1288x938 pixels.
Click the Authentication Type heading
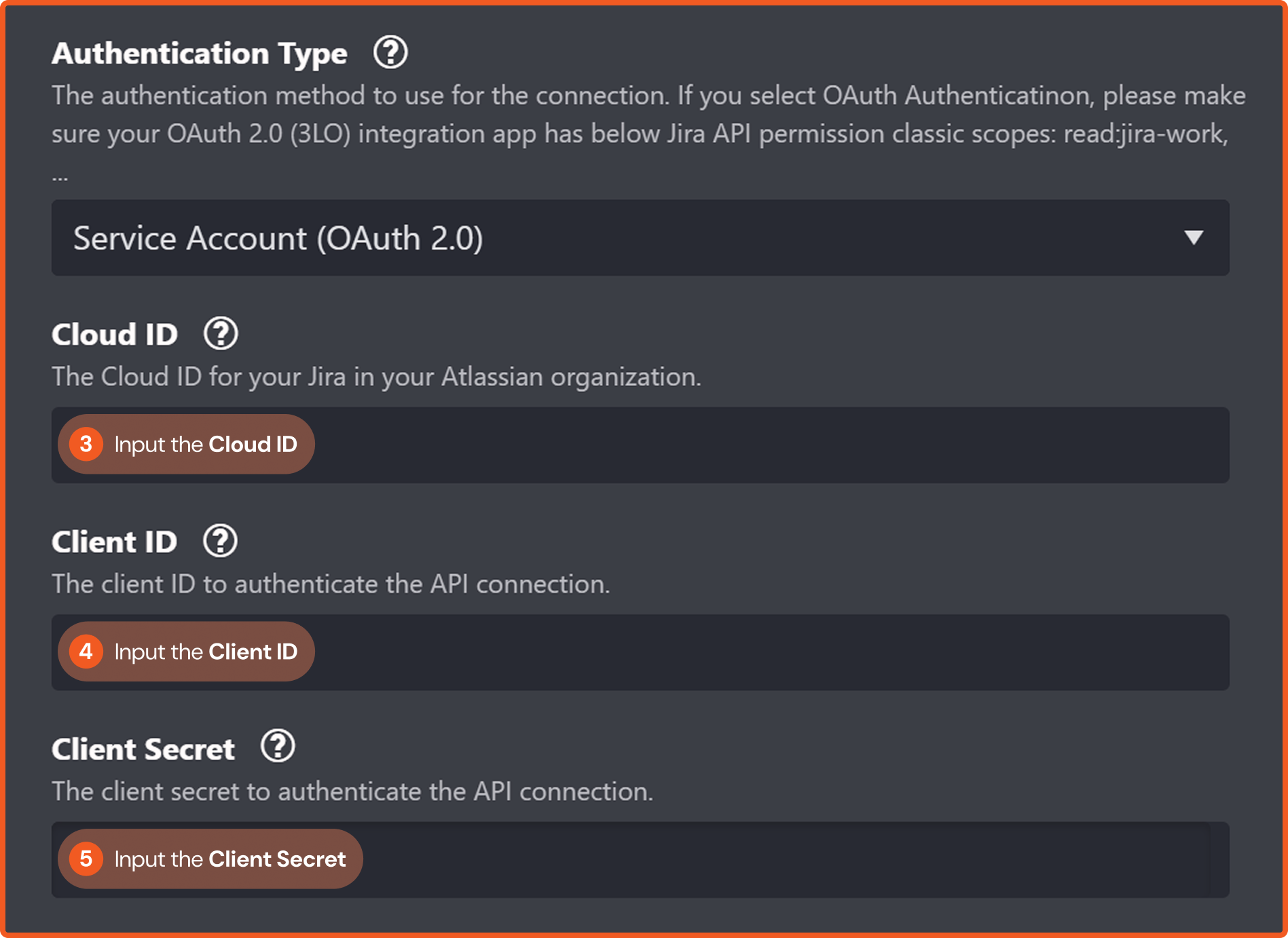tap(199, 54)
